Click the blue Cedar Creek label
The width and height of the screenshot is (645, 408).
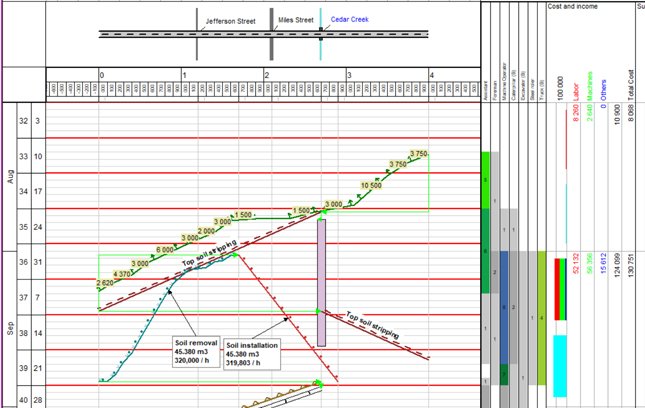coord(352,20)
